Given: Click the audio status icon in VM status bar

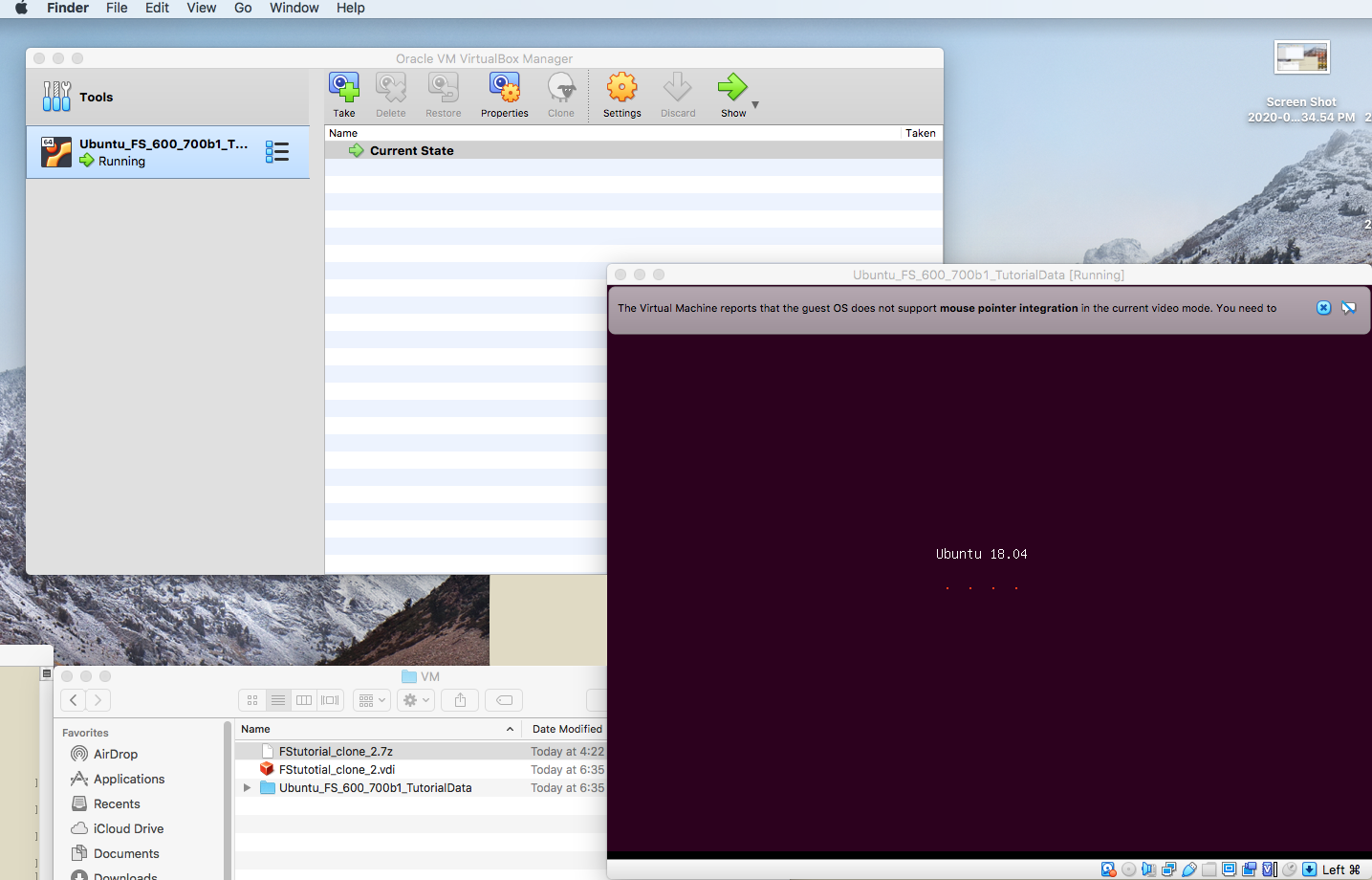Looking at the screenshot, I should tap(1148, 869).
